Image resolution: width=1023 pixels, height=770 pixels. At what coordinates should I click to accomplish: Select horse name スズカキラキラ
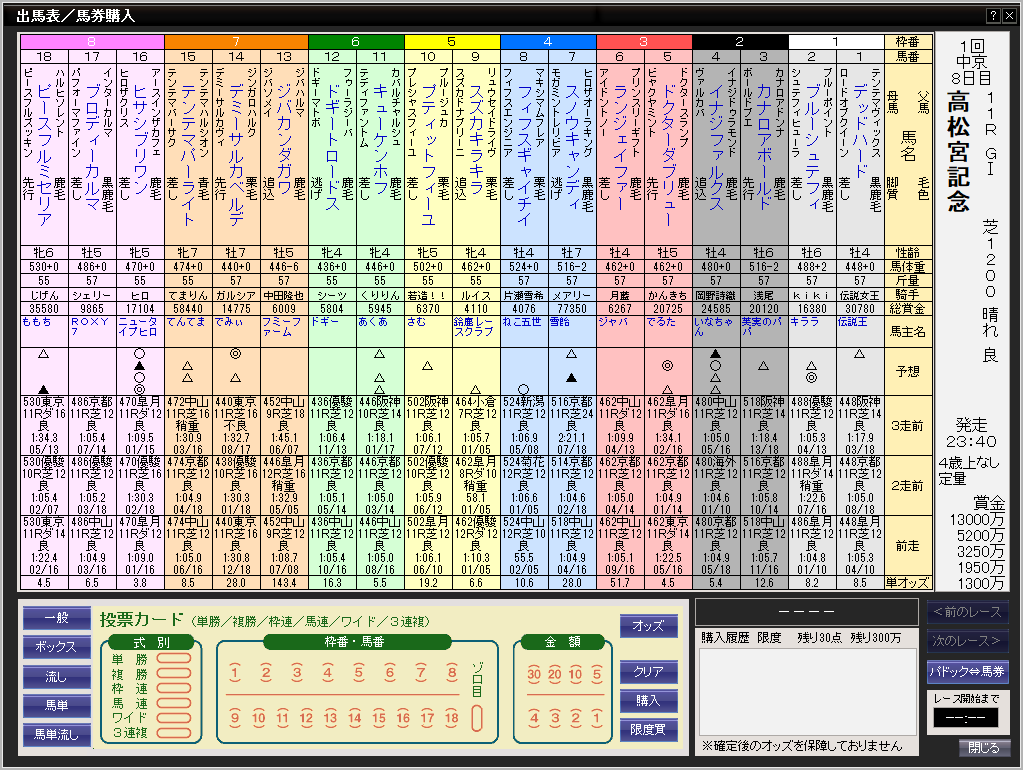476,142
